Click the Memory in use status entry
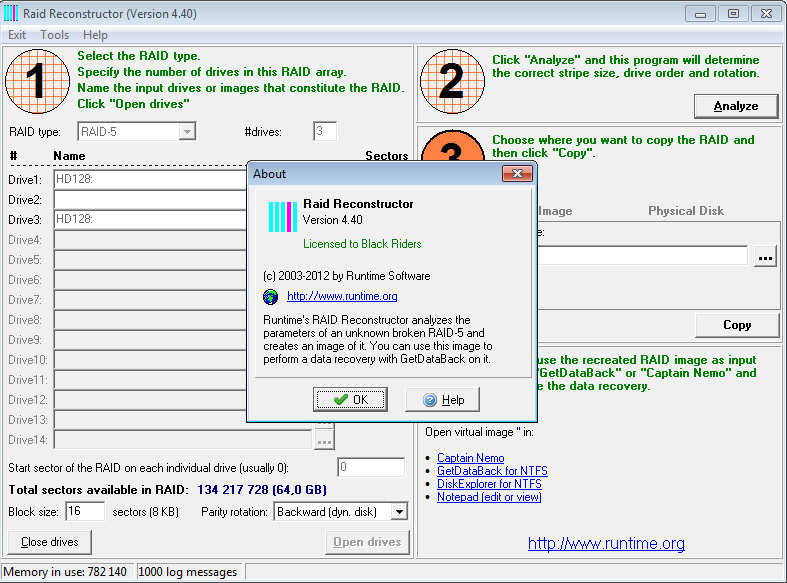This screenshot has height=583, width=787. (67, 571)
